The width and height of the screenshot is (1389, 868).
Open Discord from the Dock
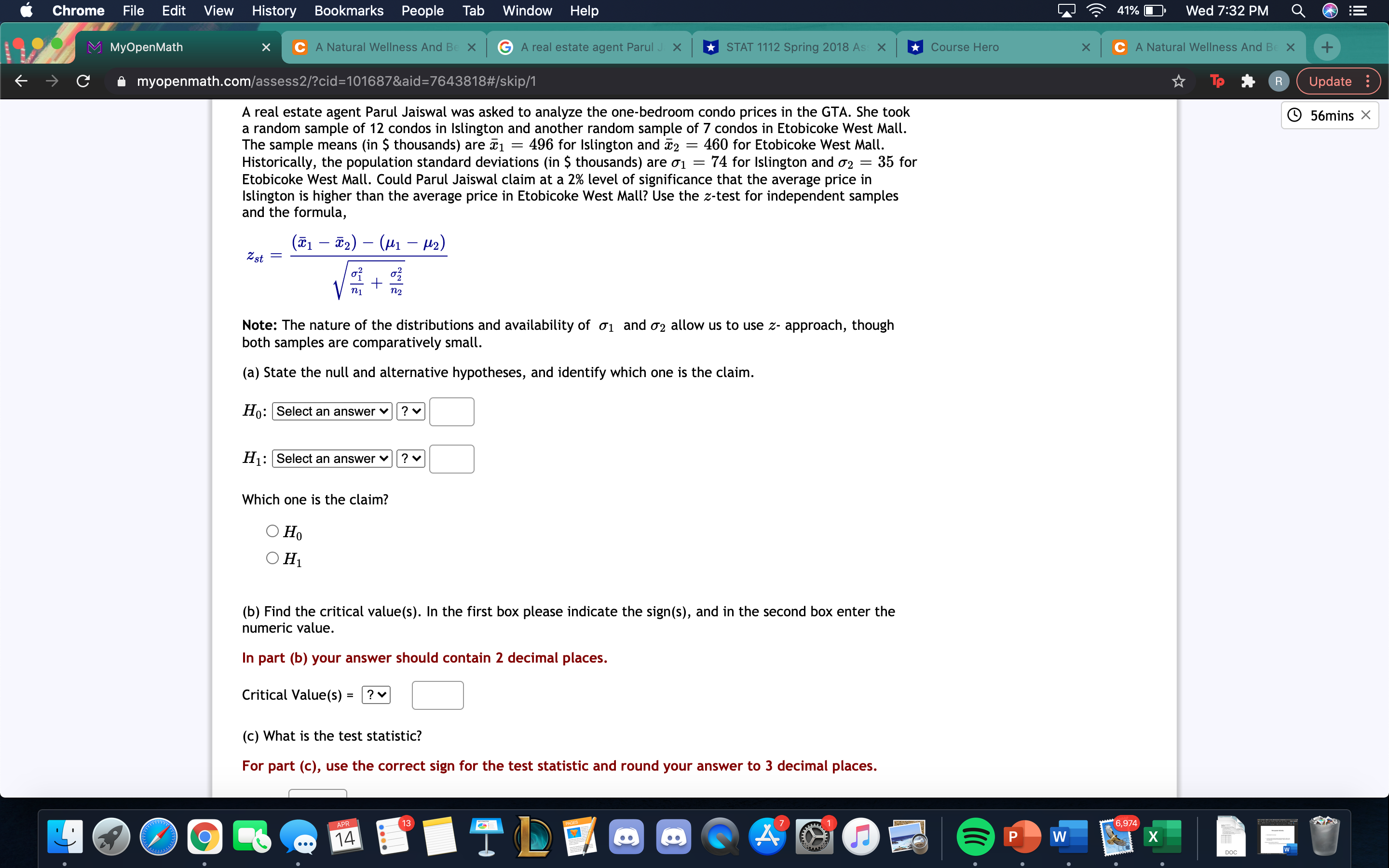(x=627, y=837)
